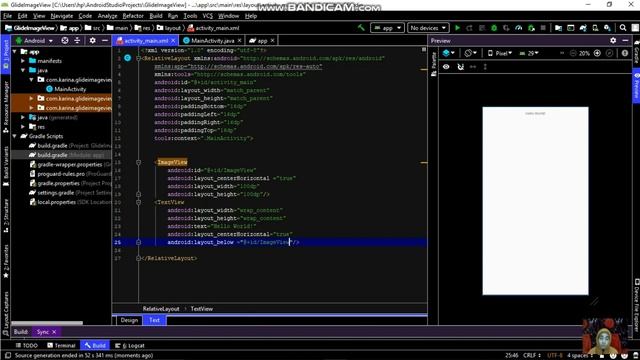Viewport: 640px width, 360px height.
Task: Open the Palette side tab in Preview
Action: pyautogui.click(x=433, y=64)
